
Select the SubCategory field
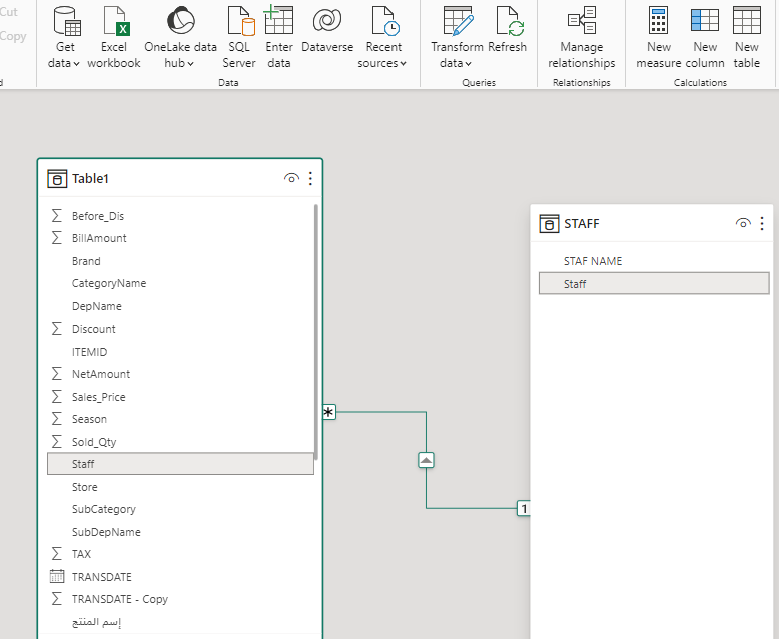tap(180, 509)
